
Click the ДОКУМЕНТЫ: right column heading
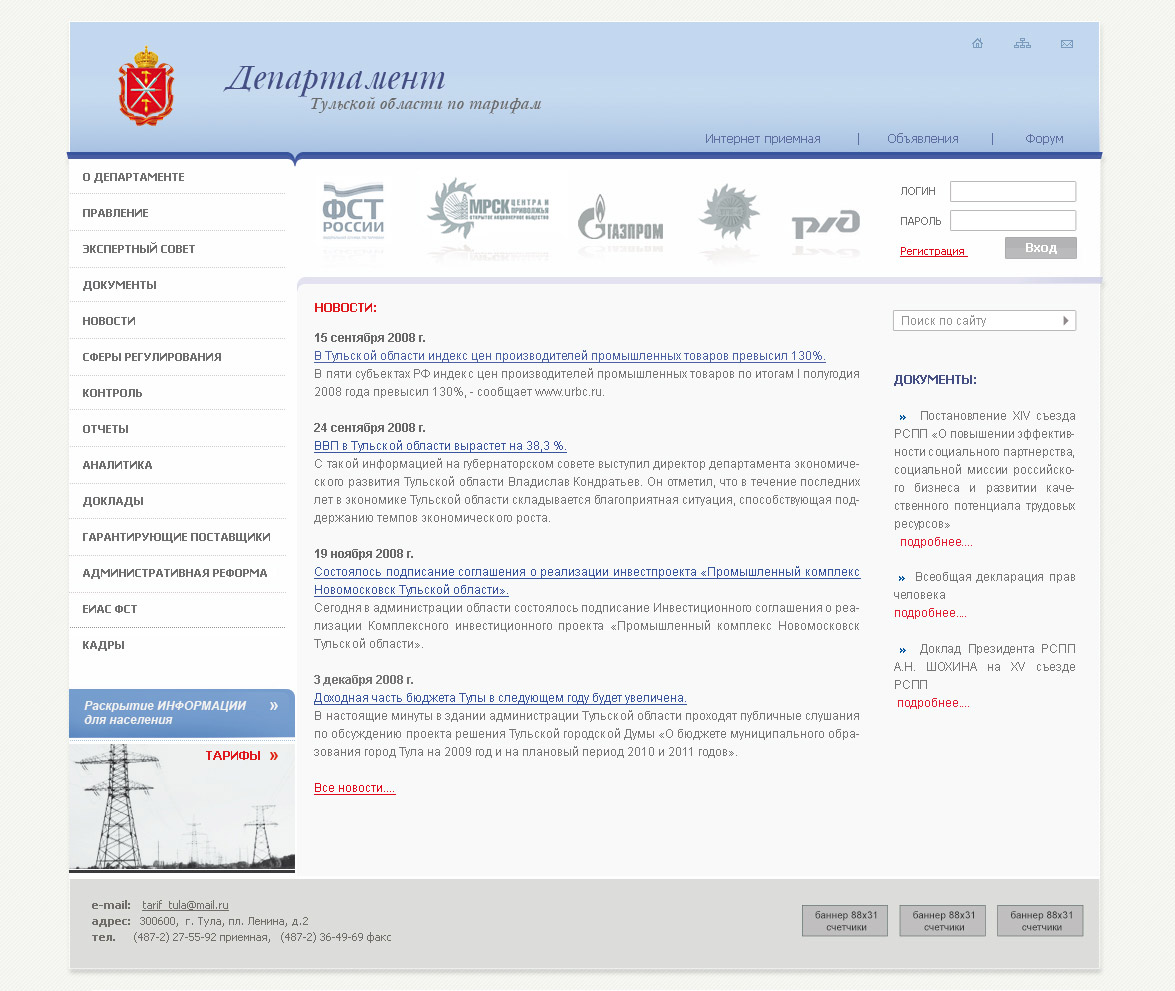tap(935, 380)
